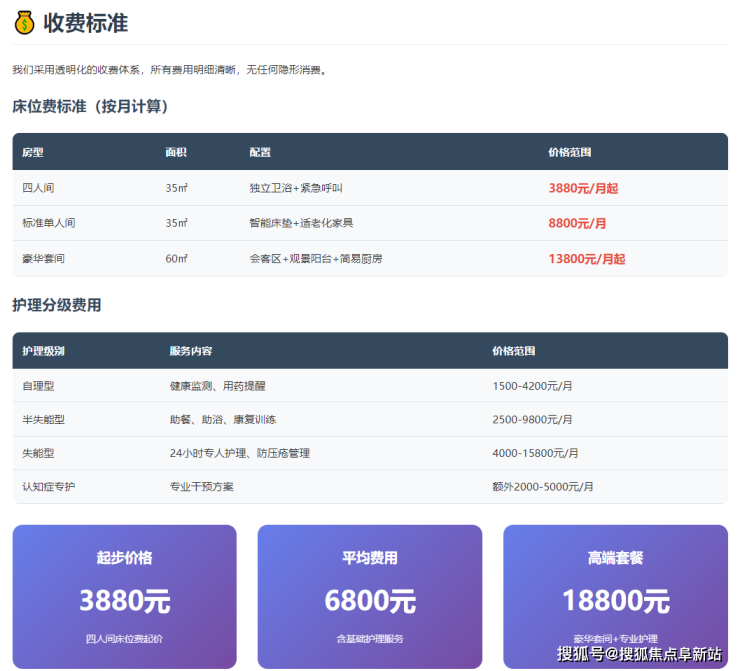This screenshot has height=671, width=740.
Task: Click the 搜狐号@搜狐焦点阜新站 watermark
Action: click(x=639, y=654)
